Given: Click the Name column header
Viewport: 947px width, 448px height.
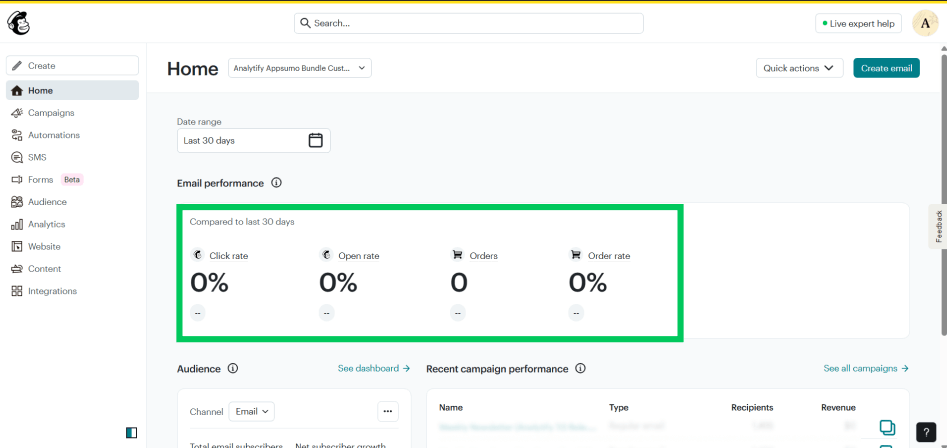Looking at the screenshot, I should click(x=451, y=408).
